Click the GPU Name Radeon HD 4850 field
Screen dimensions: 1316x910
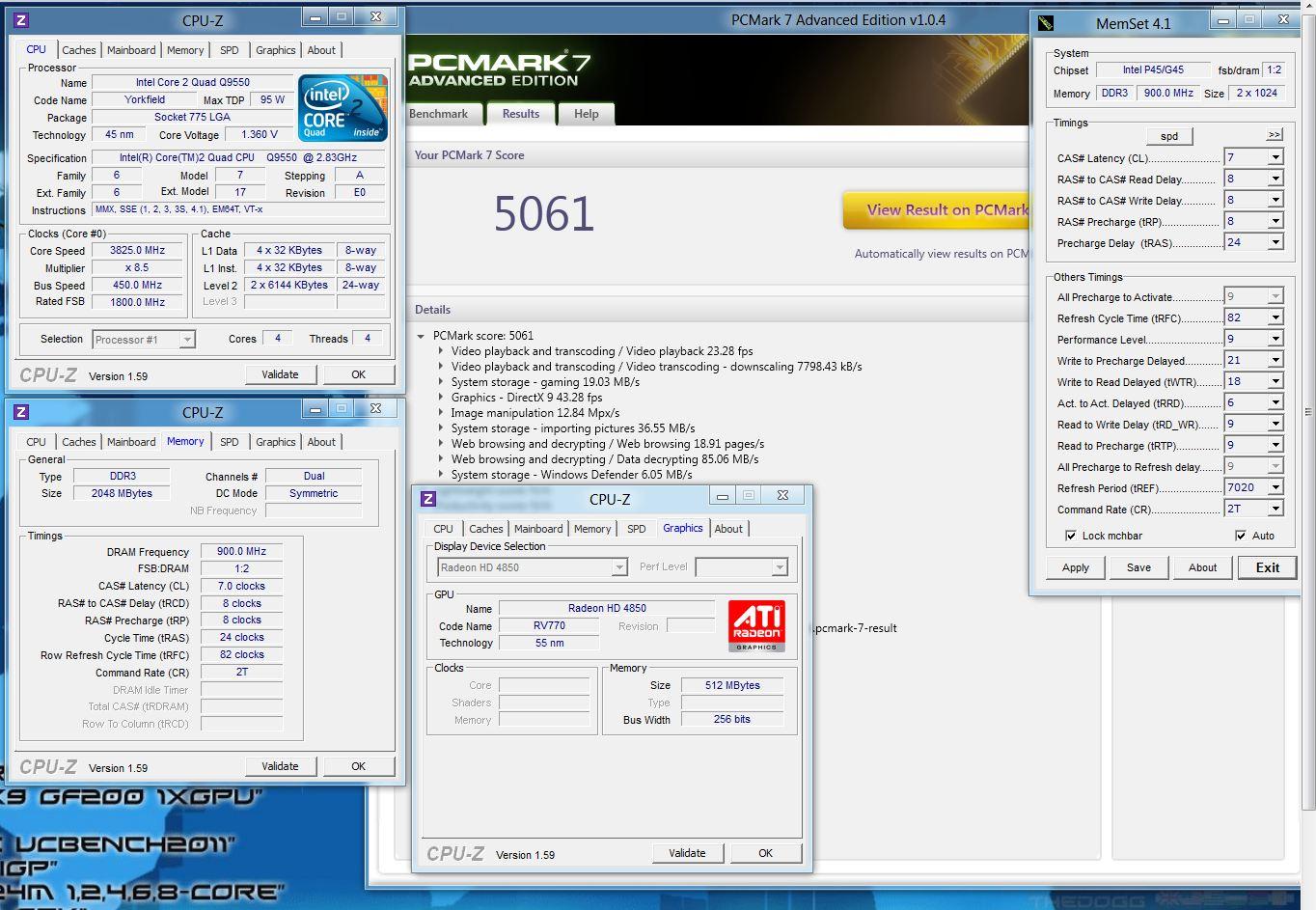pos(607,608)
